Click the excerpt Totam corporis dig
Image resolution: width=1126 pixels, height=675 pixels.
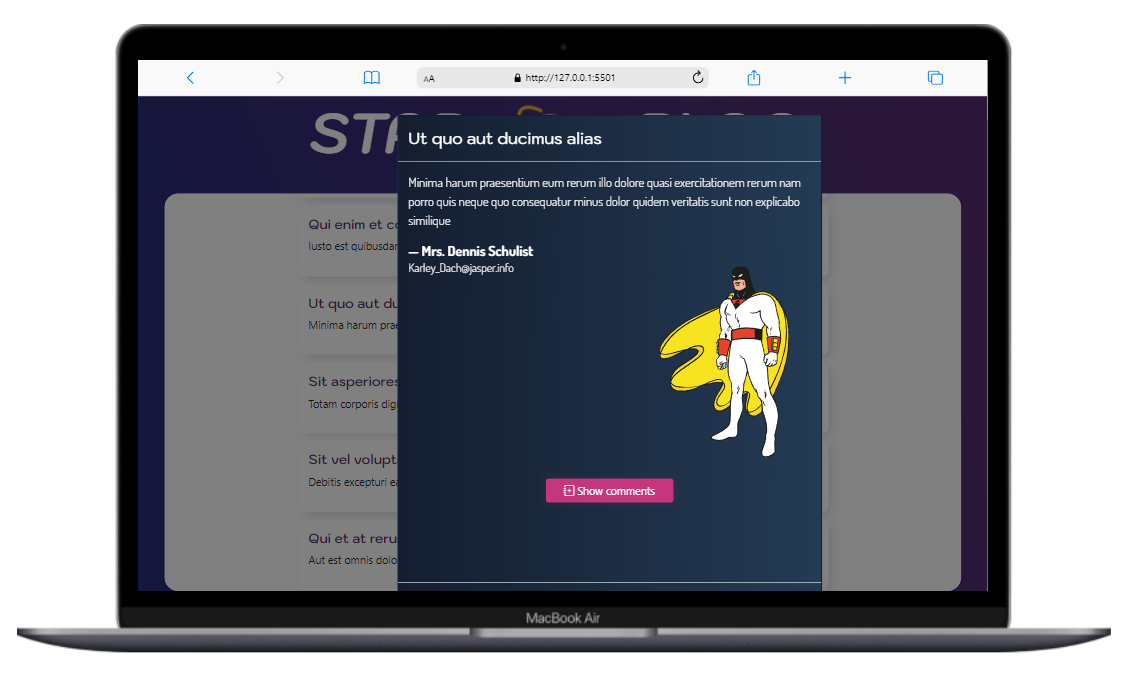[353, 404]
